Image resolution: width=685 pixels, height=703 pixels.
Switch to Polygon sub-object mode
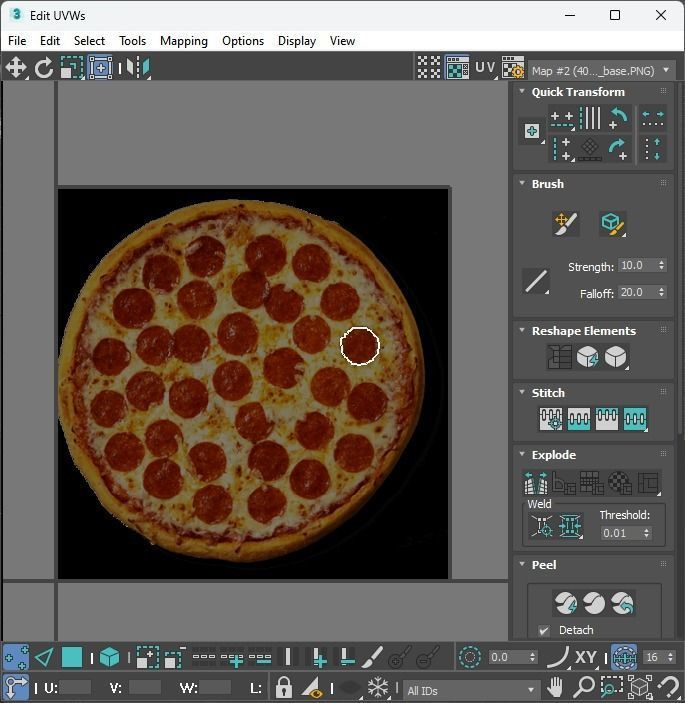coord(72,657)
